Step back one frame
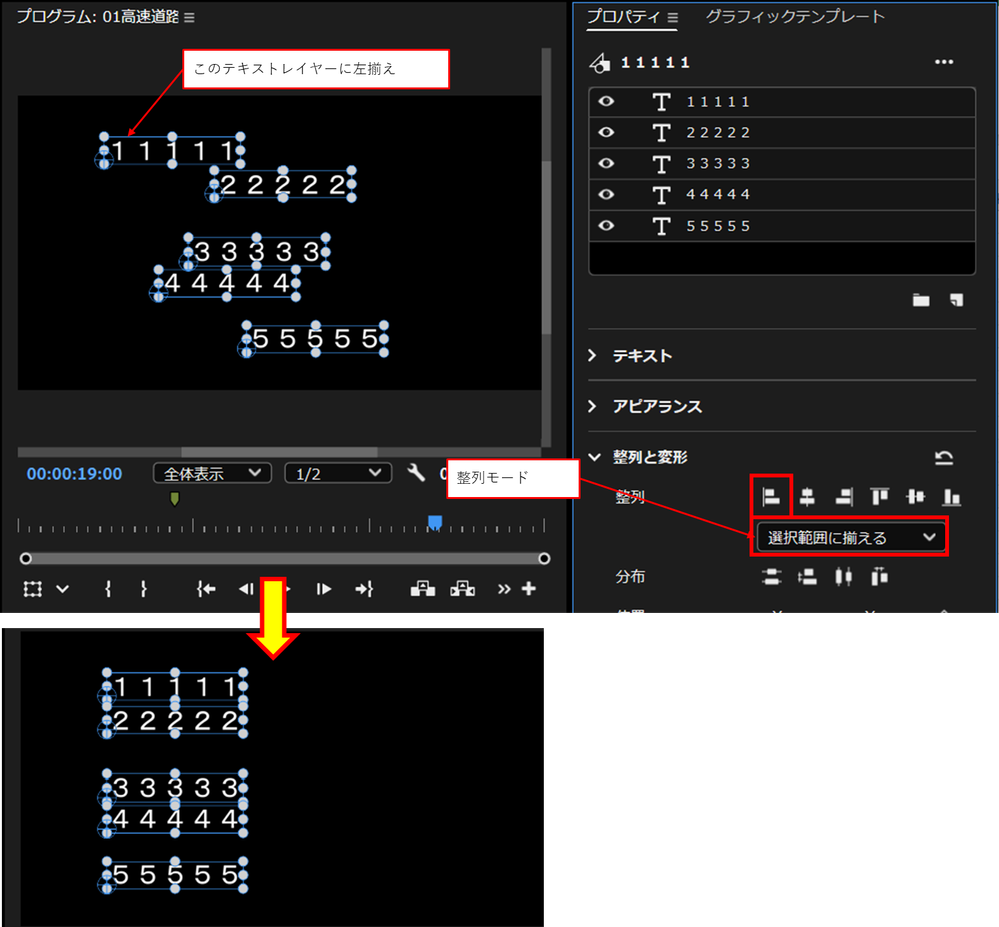This screenshot has height=927, width=999. [x=246, y=589]
